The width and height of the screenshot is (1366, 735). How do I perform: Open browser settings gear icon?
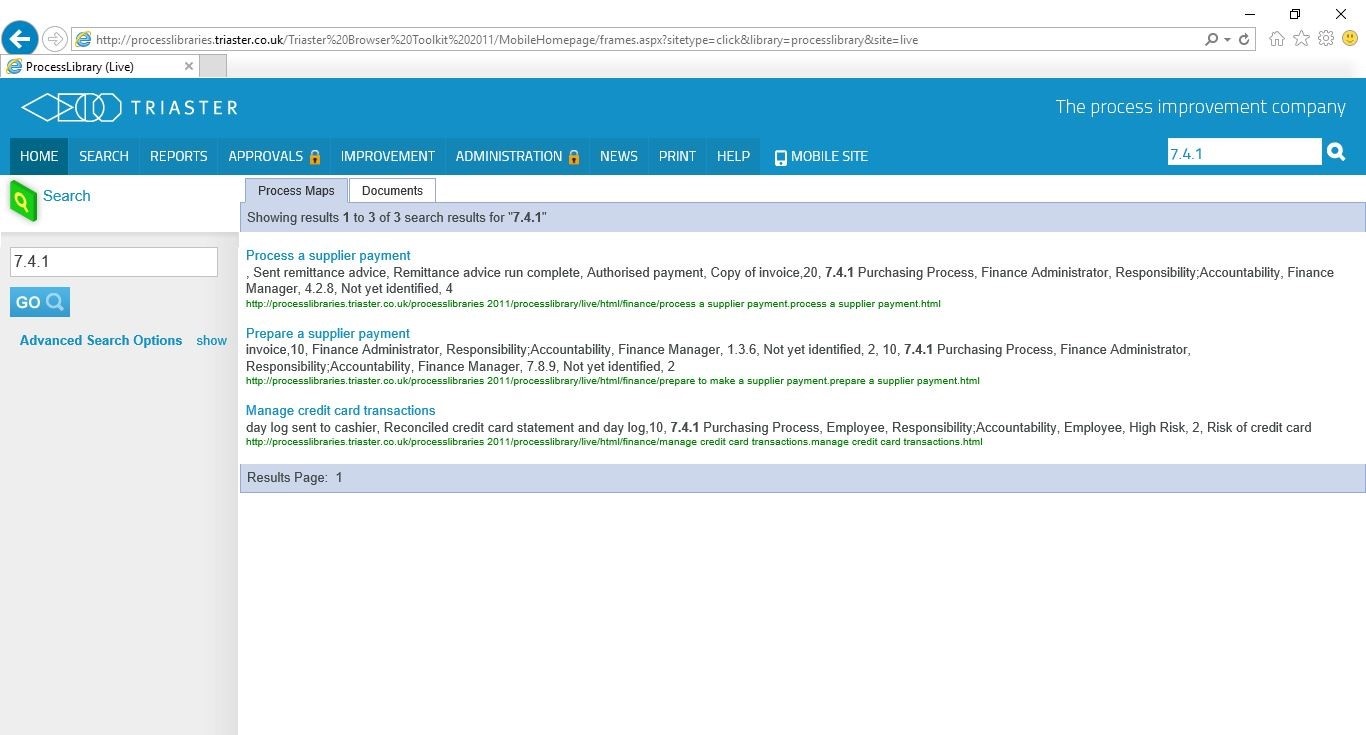coord(1326,39)
